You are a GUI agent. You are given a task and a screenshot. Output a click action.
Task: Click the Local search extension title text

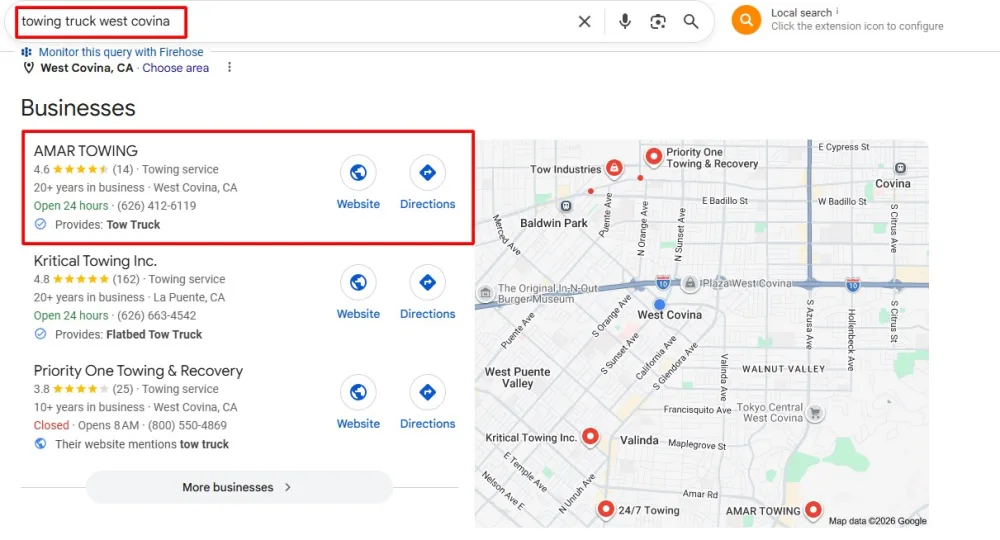pyautogui.click(x=801, y=13)
